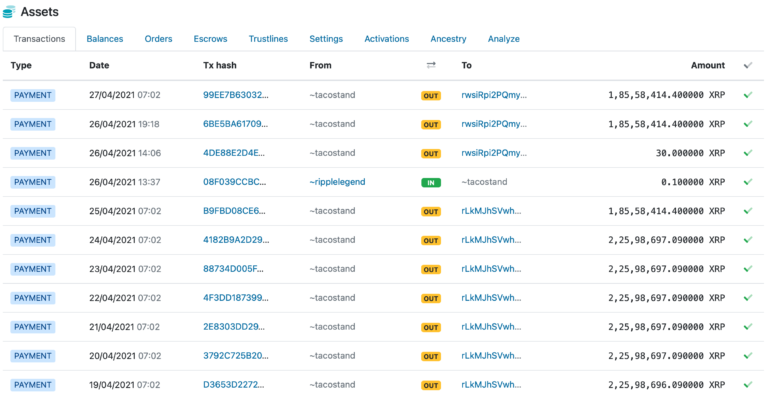
Task: Click the green check for 24/04/2021 row
Action: (747, 240)
